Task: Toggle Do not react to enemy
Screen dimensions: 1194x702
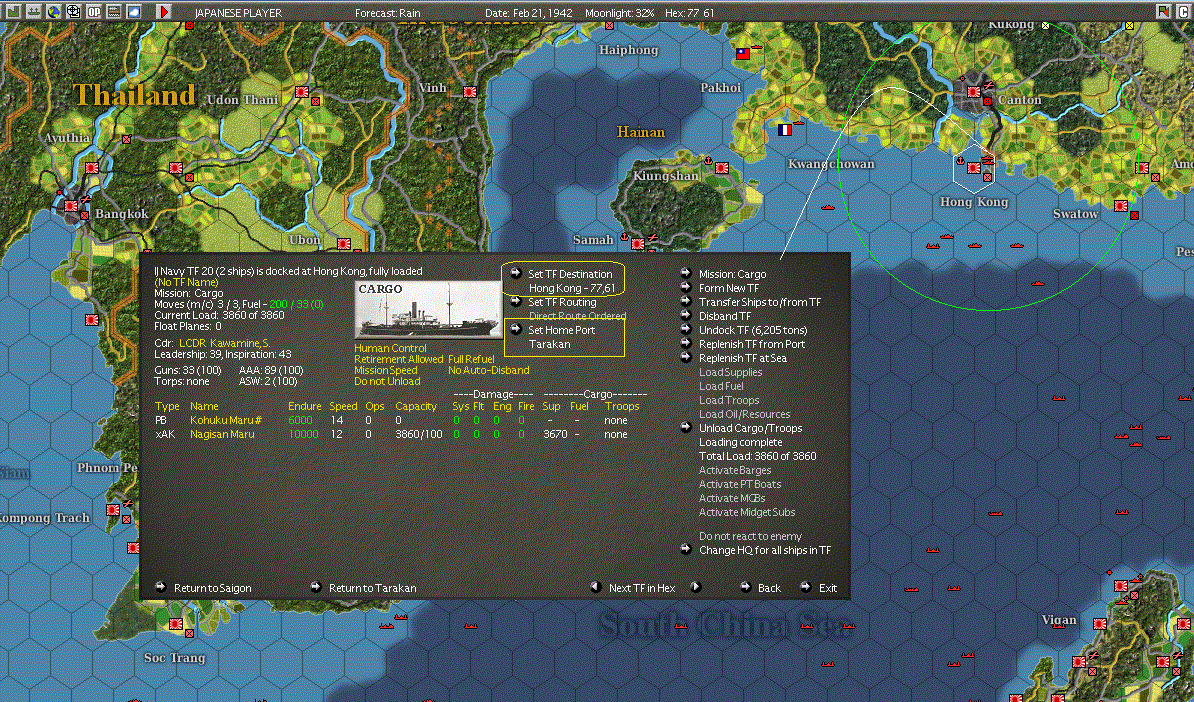Action: tap(750, 536)
